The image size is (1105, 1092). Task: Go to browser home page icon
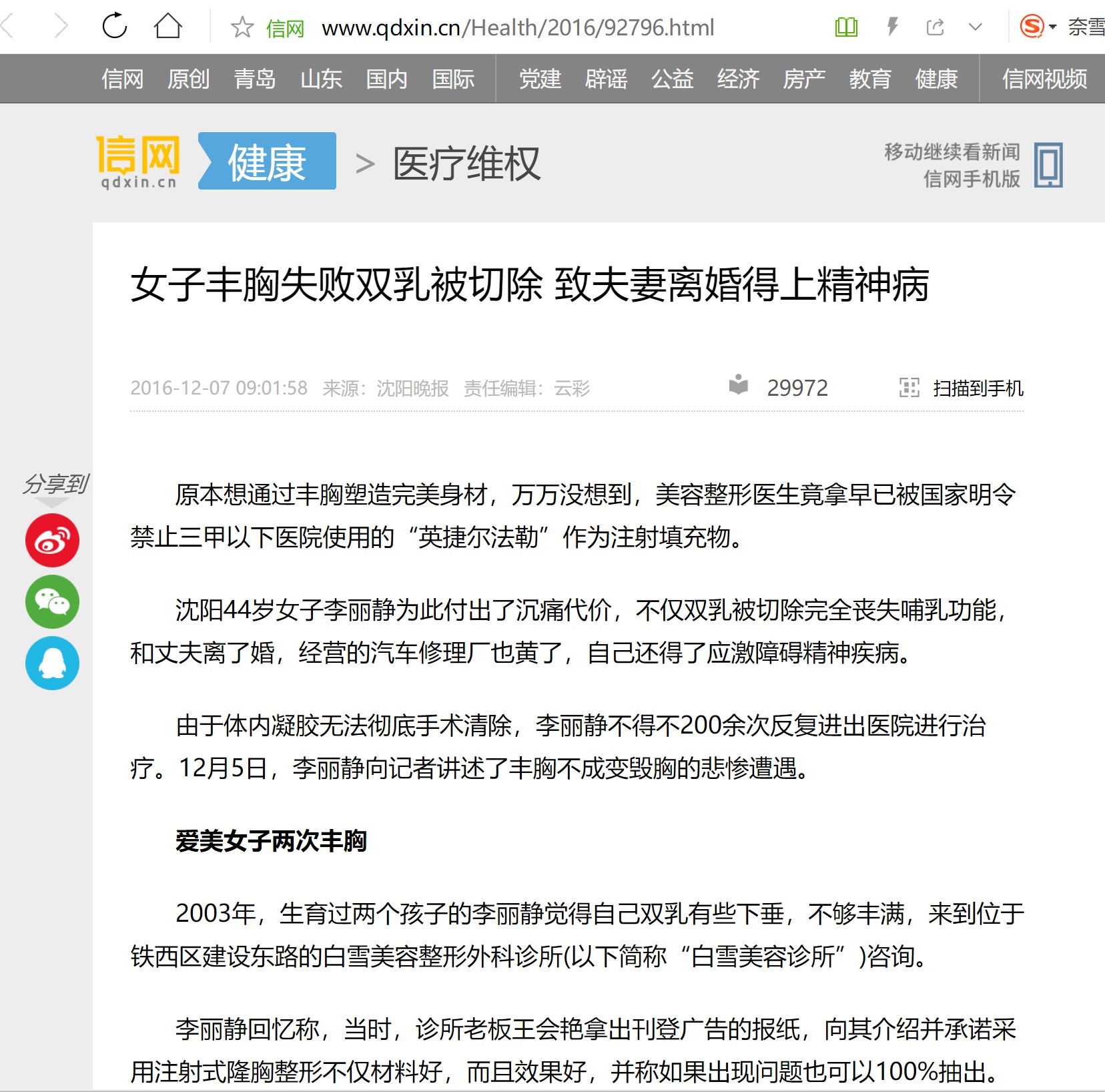(167, 26)
